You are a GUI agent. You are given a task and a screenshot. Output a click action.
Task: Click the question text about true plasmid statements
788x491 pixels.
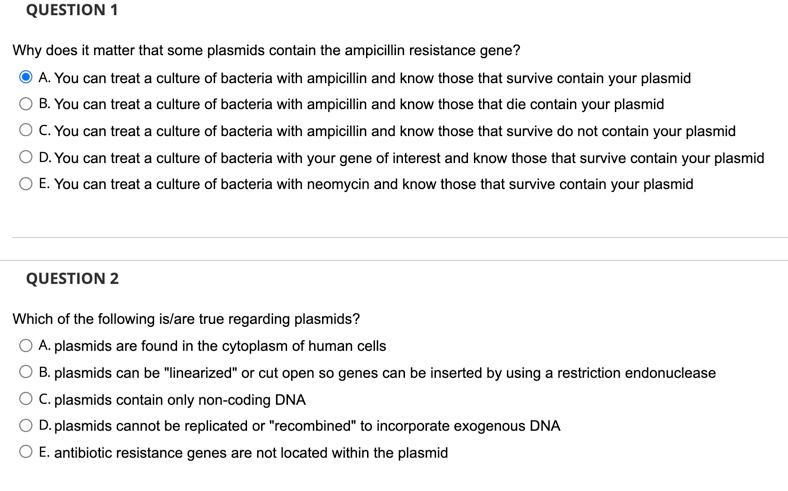click(186, 319)
